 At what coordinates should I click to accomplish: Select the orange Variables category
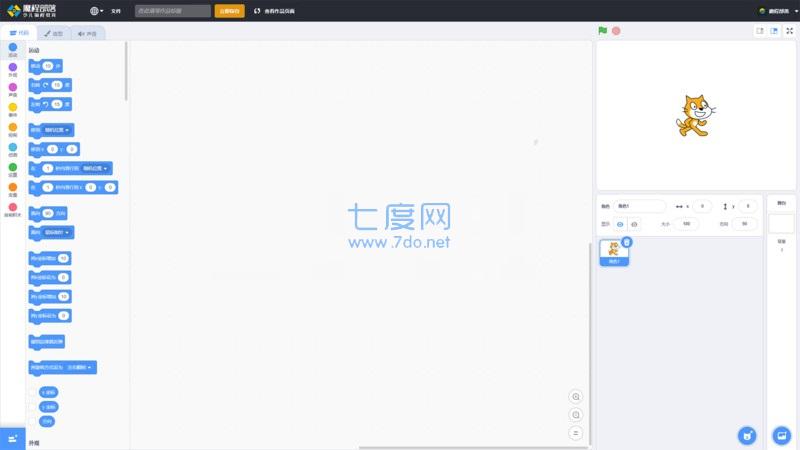(x=13, y=190)
